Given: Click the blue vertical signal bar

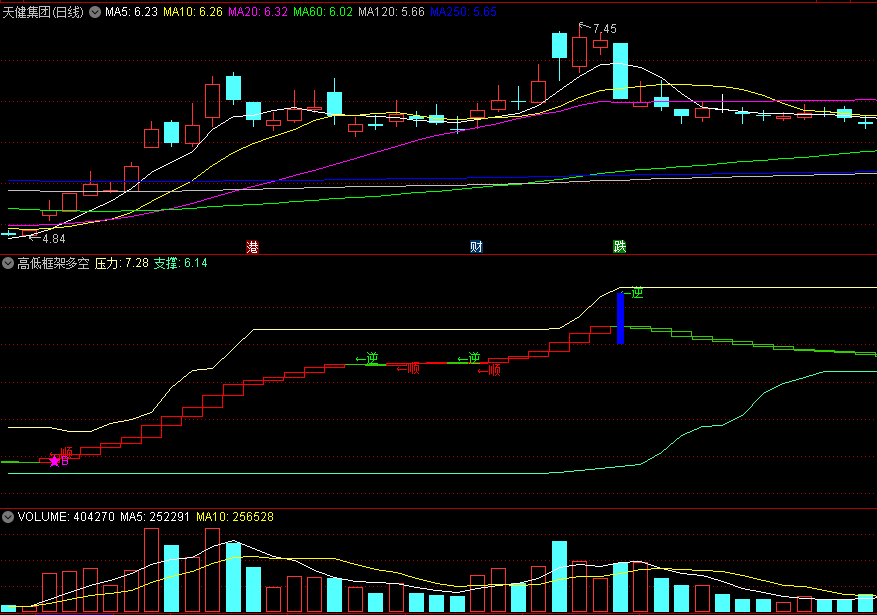Looking at the screenshot, I should click(x=620, y=318).
